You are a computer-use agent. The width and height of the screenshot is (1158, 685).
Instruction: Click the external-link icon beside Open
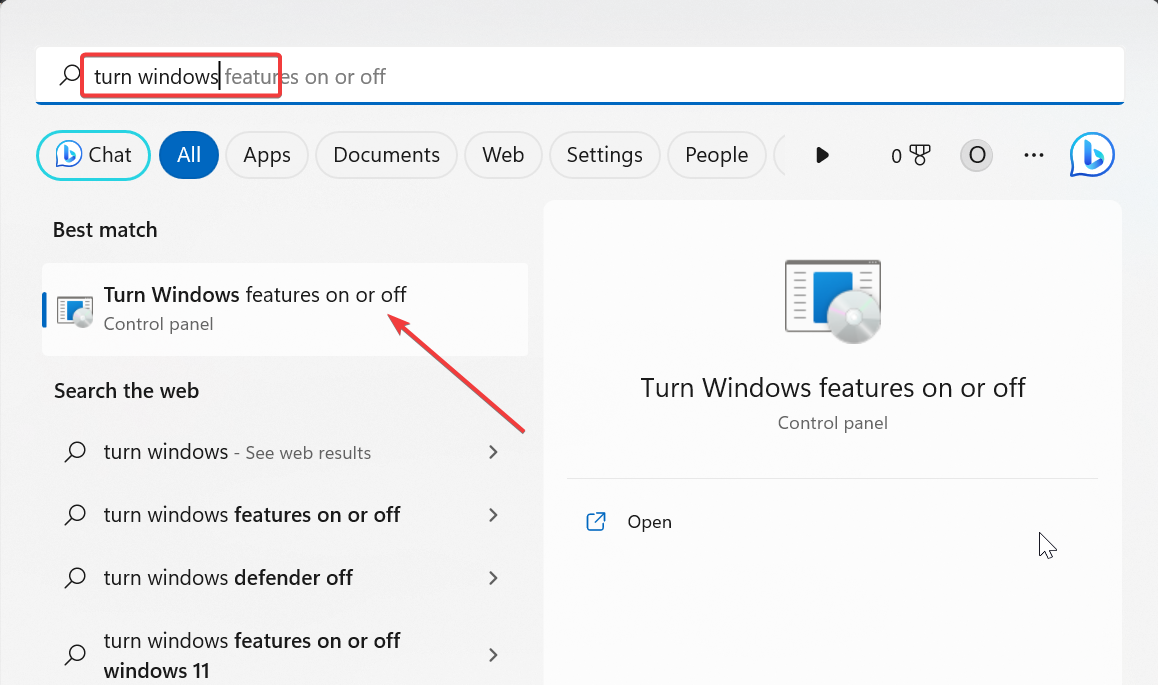596,521
